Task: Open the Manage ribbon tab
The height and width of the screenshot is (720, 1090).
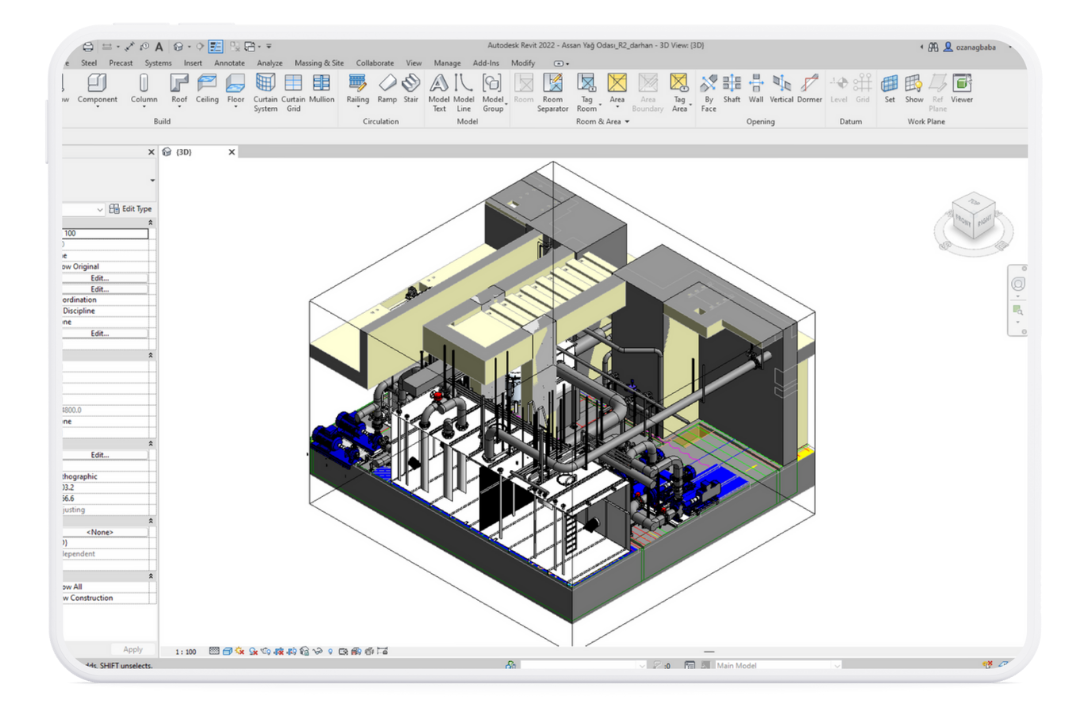Action: [x=447, y=63]
